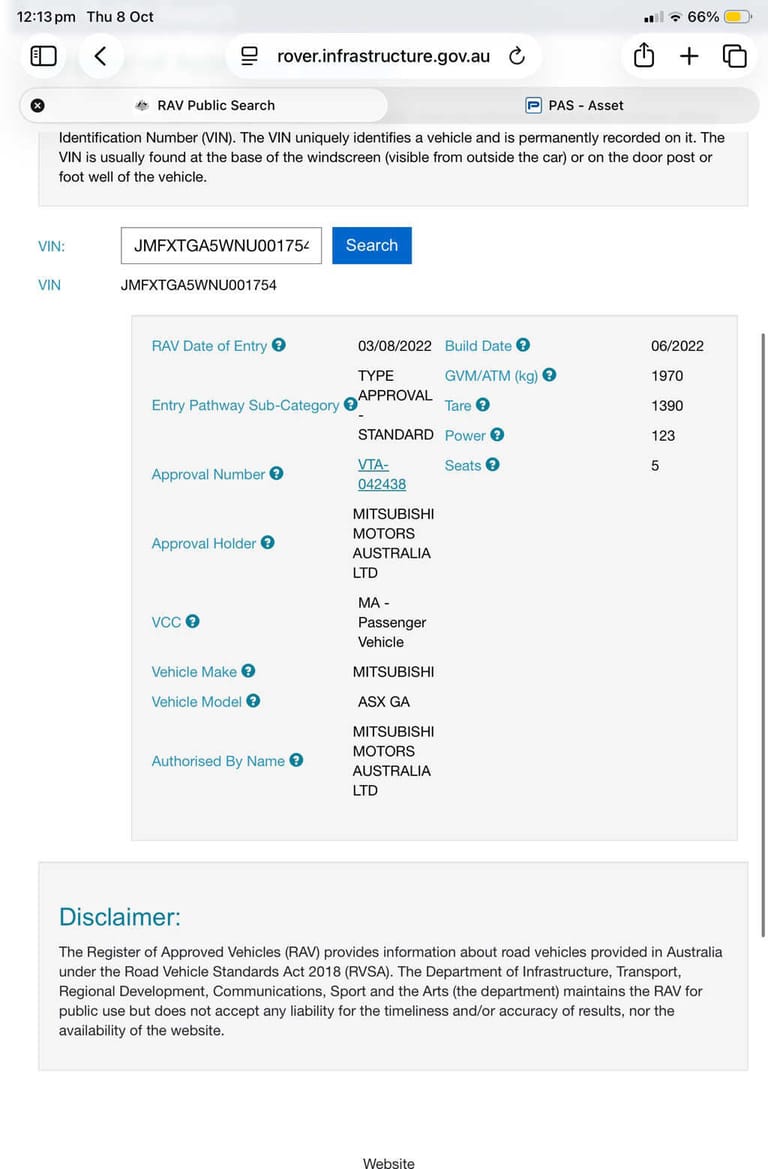
Task: Open help icon for RAV Date of Entry
Action: click(x=279, y=344)
